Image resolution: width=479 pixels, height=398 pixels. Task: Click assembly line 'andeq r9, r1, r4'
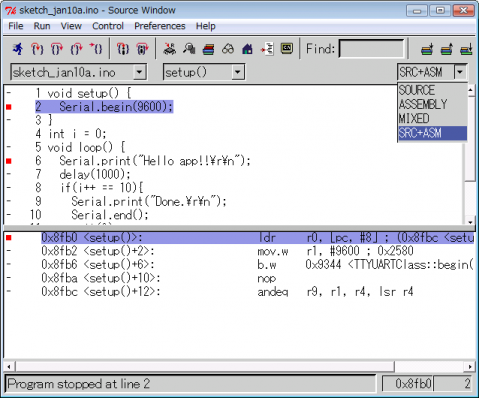(x=335, y=292)
